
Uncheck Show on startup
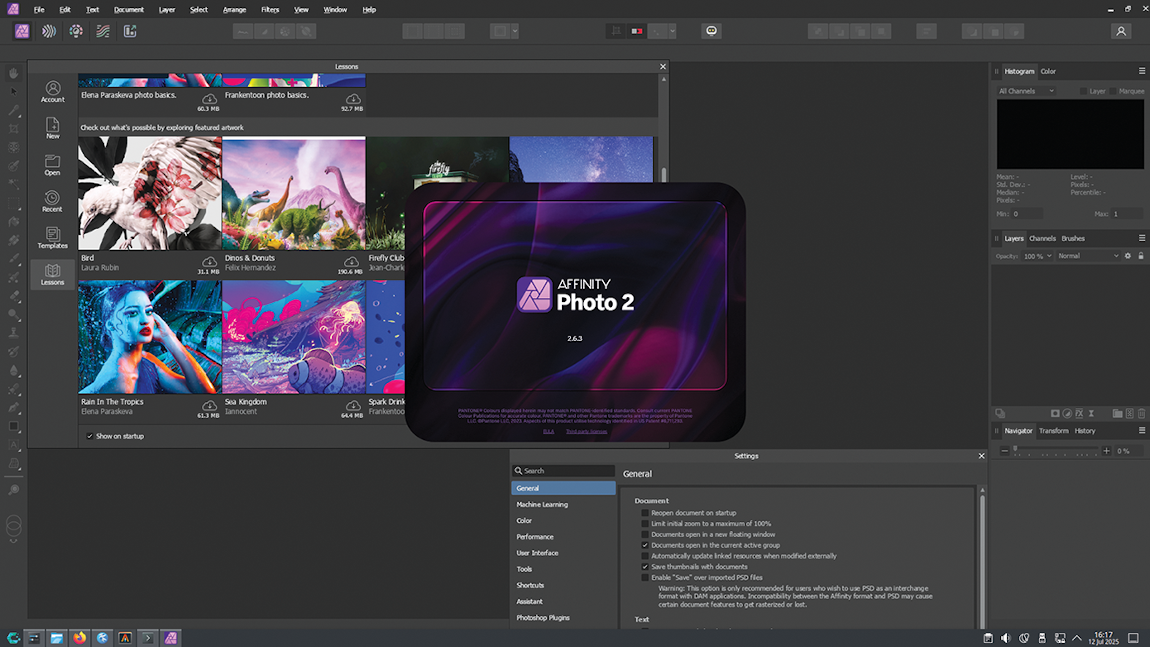coord(90,436)
